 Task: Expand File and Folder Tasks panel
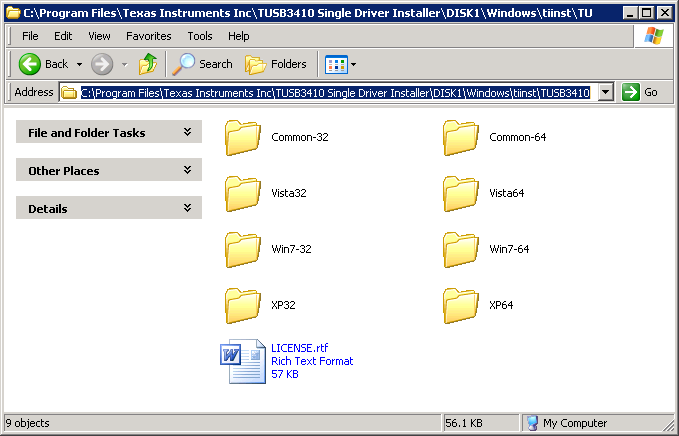[x=109, y=132]
